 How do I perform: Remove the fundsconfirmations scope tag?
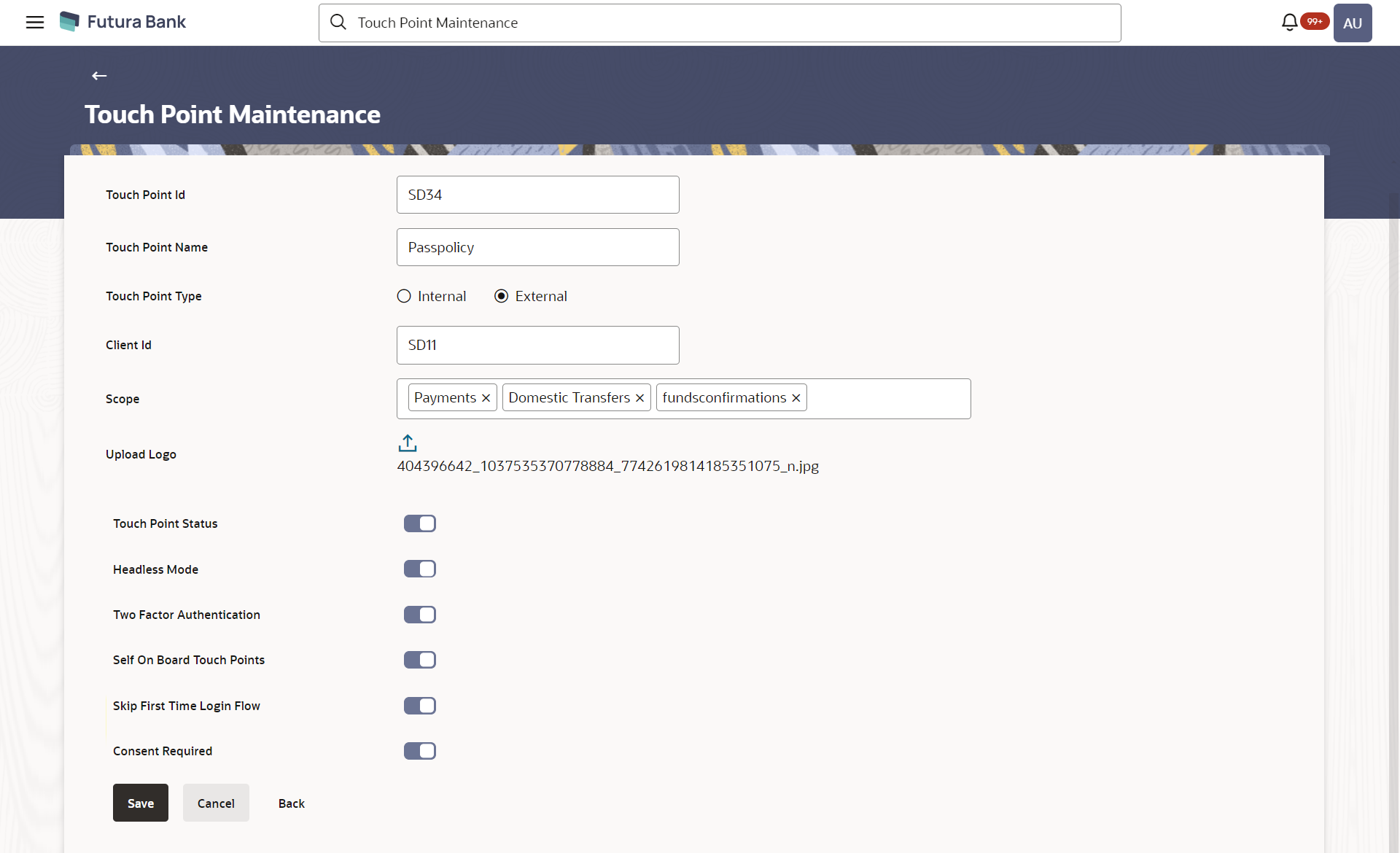[x=796, y=398]
